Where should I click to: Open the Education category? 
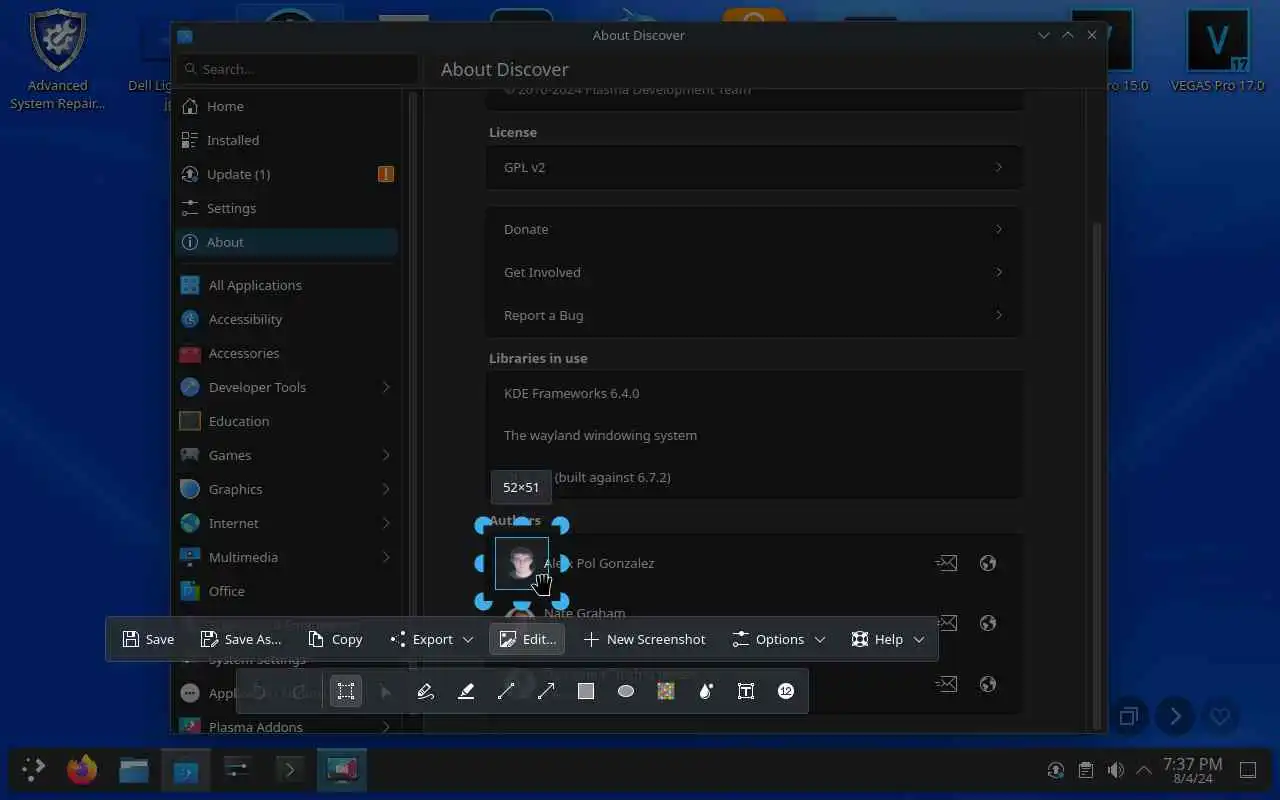[286, 421]
